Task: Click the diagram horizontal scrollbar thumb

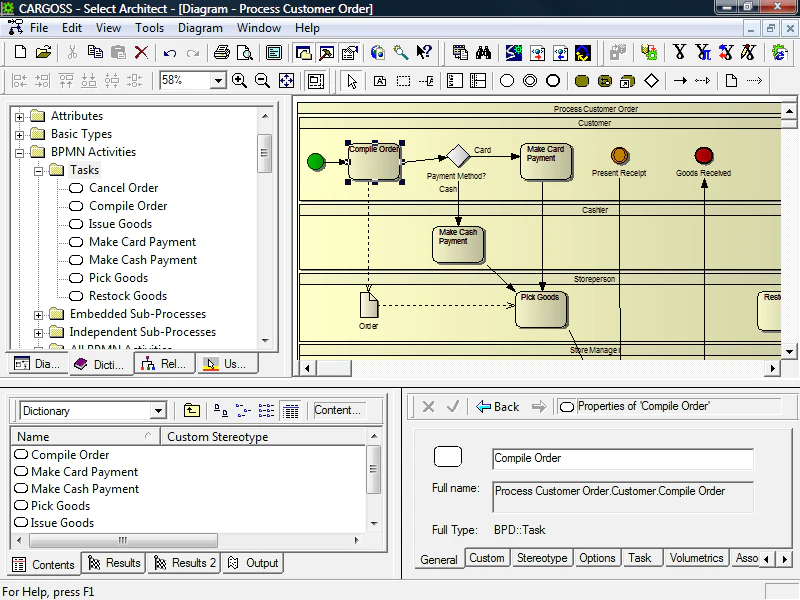Action: point(334,367)
